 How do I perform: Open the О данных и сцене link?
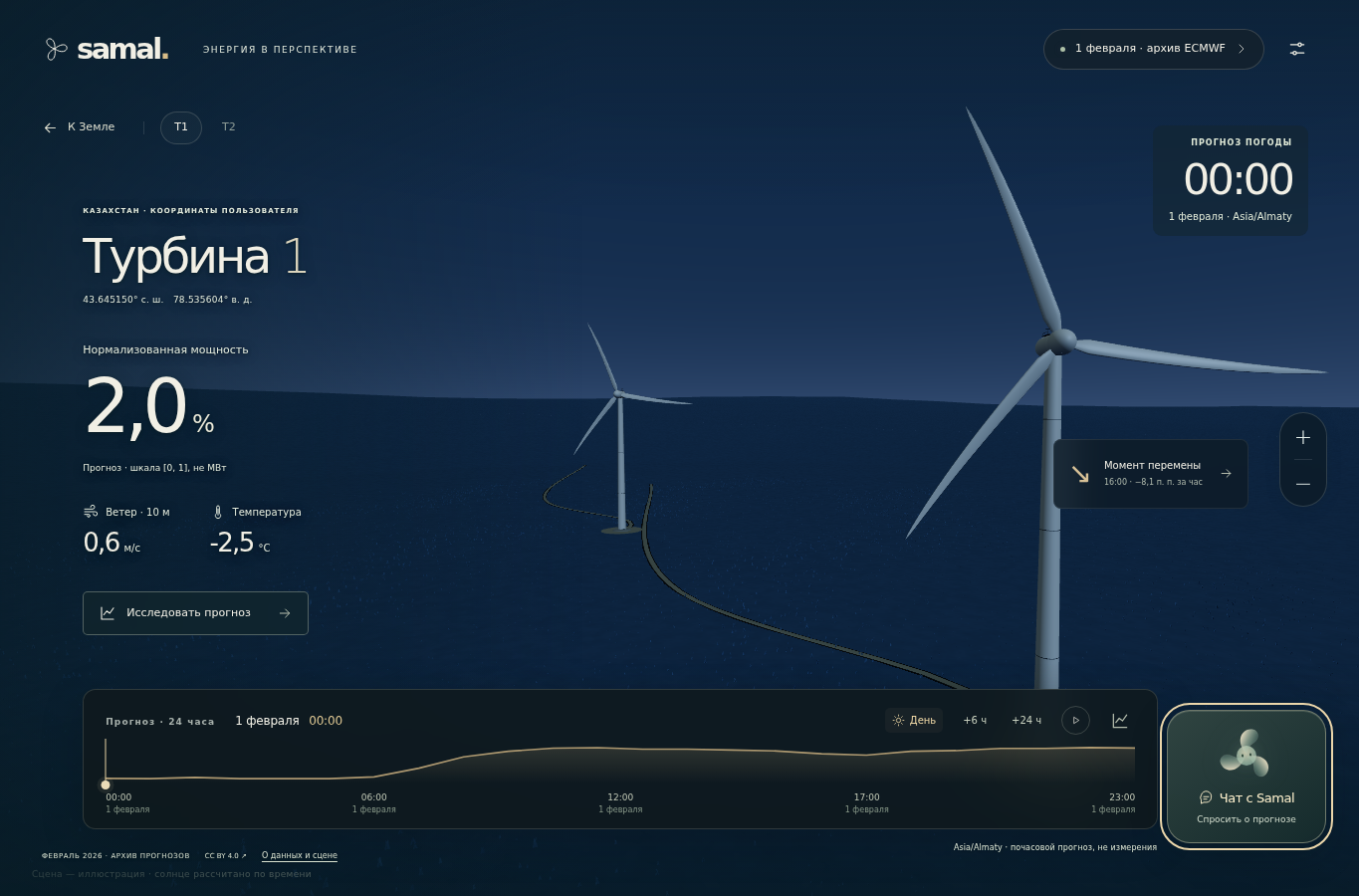click(300, 856)
